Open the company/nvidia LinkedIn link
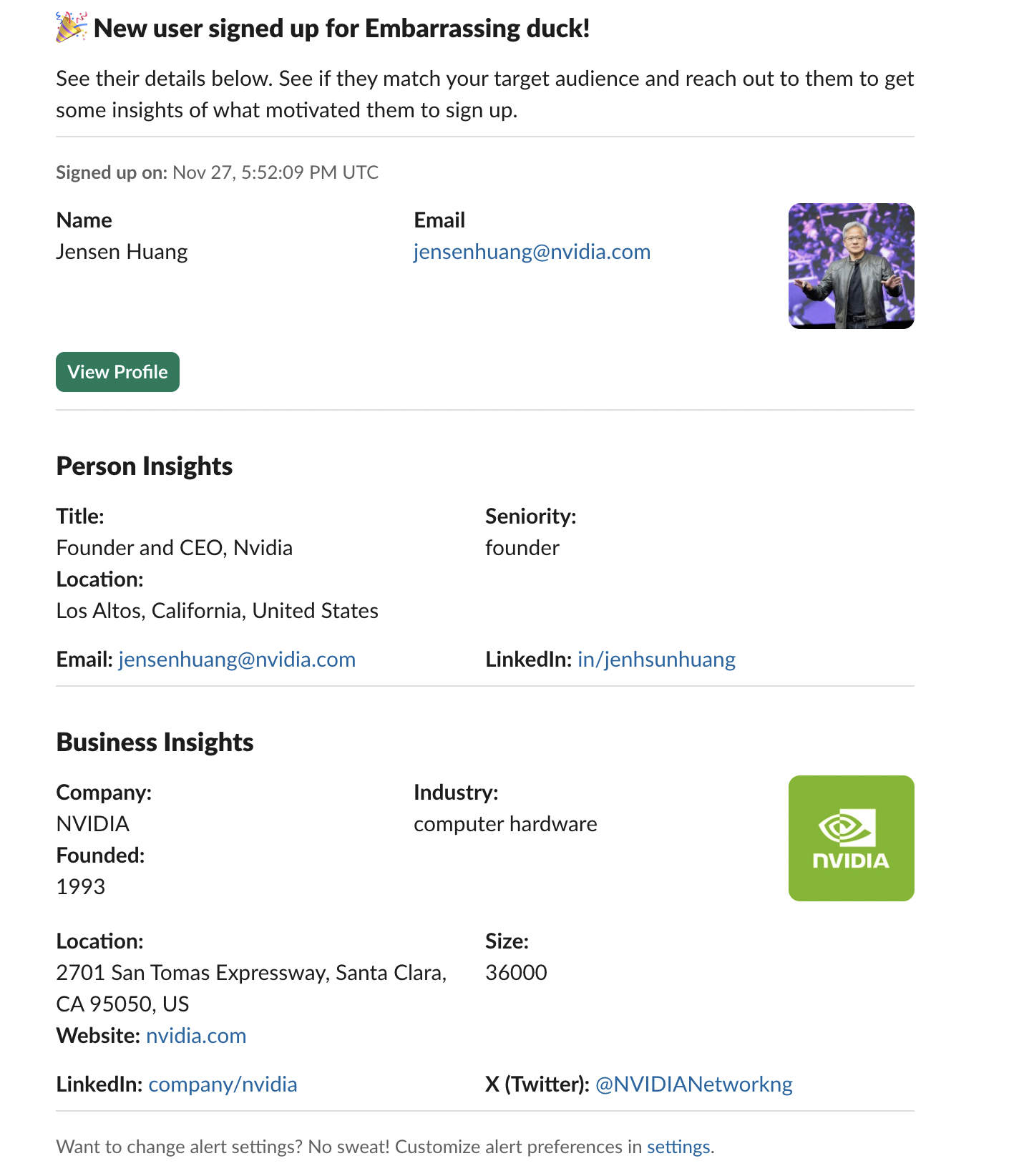Viewport: 1019px width, 1176px height. click(223, 1084)
